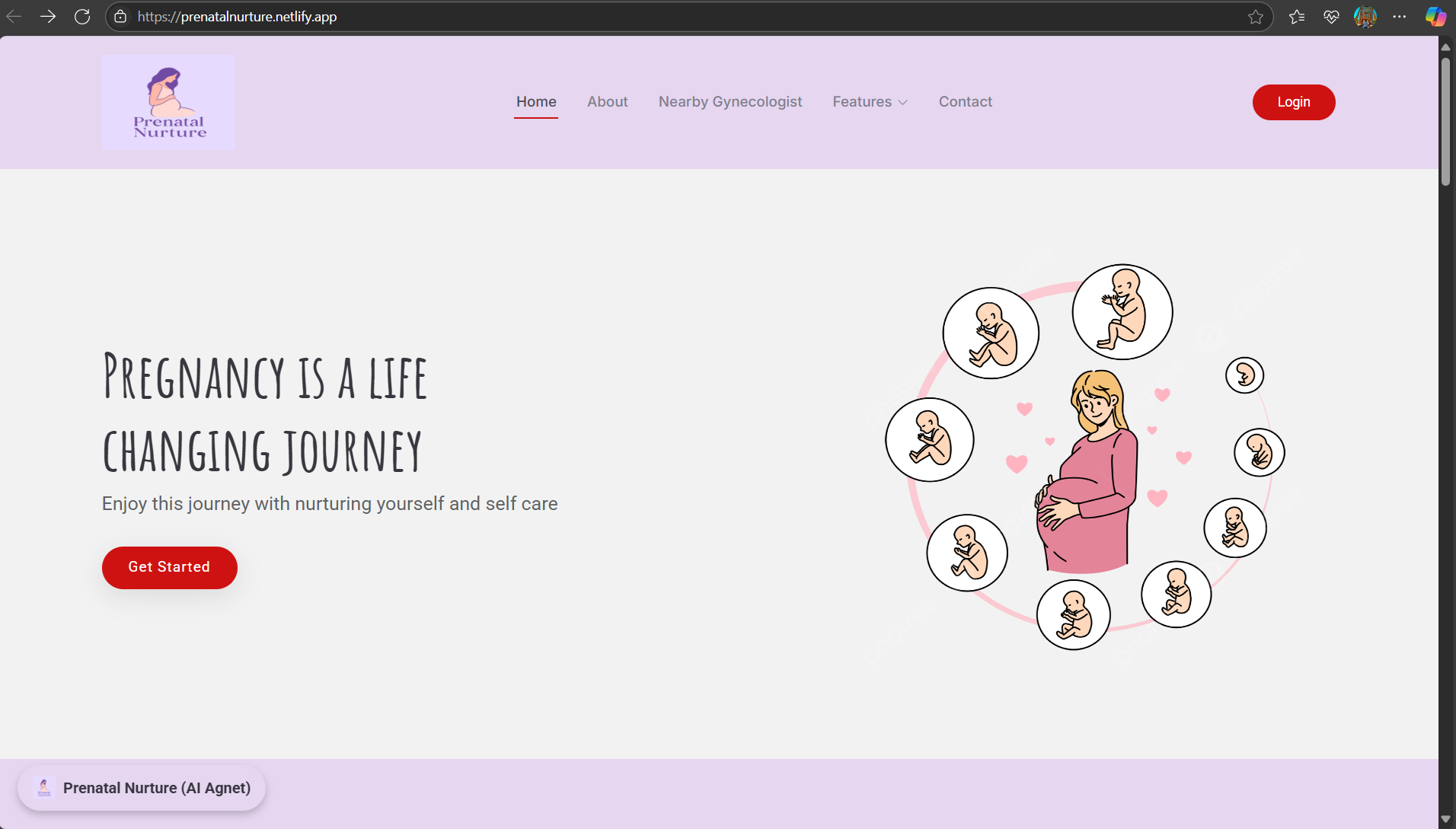Open the favorites list icon
The image size is (1456, 829).
point(1297,16)
